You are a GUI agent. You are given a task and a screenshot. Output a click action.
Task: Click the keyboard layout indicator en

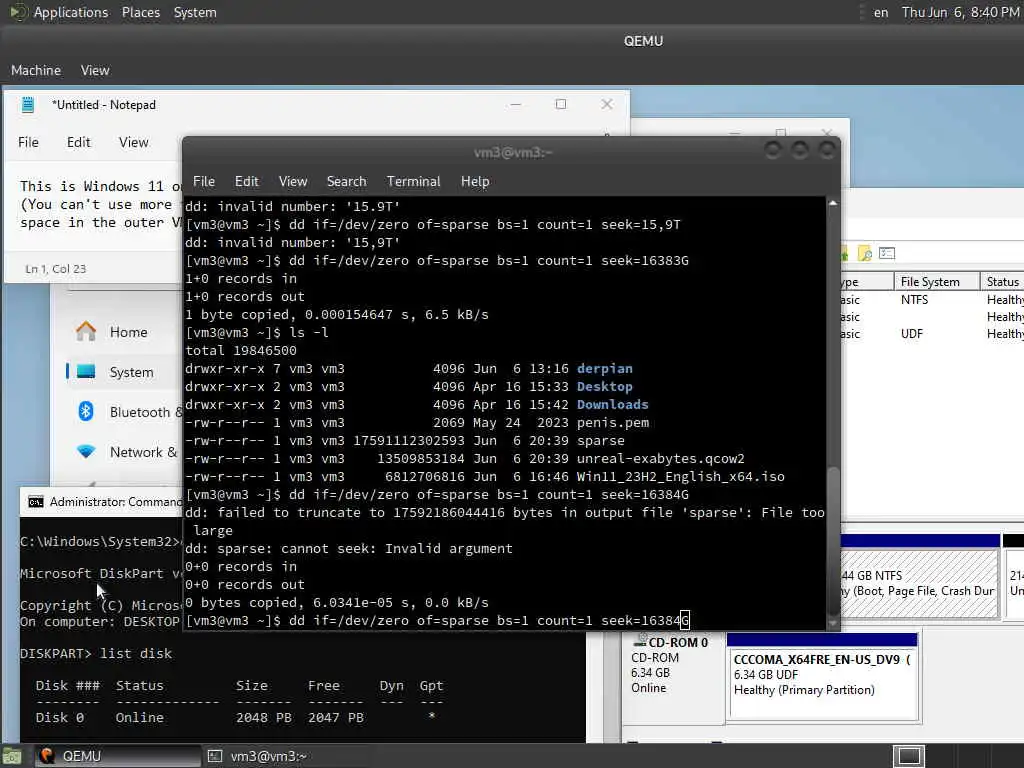(x=880, y=12)
